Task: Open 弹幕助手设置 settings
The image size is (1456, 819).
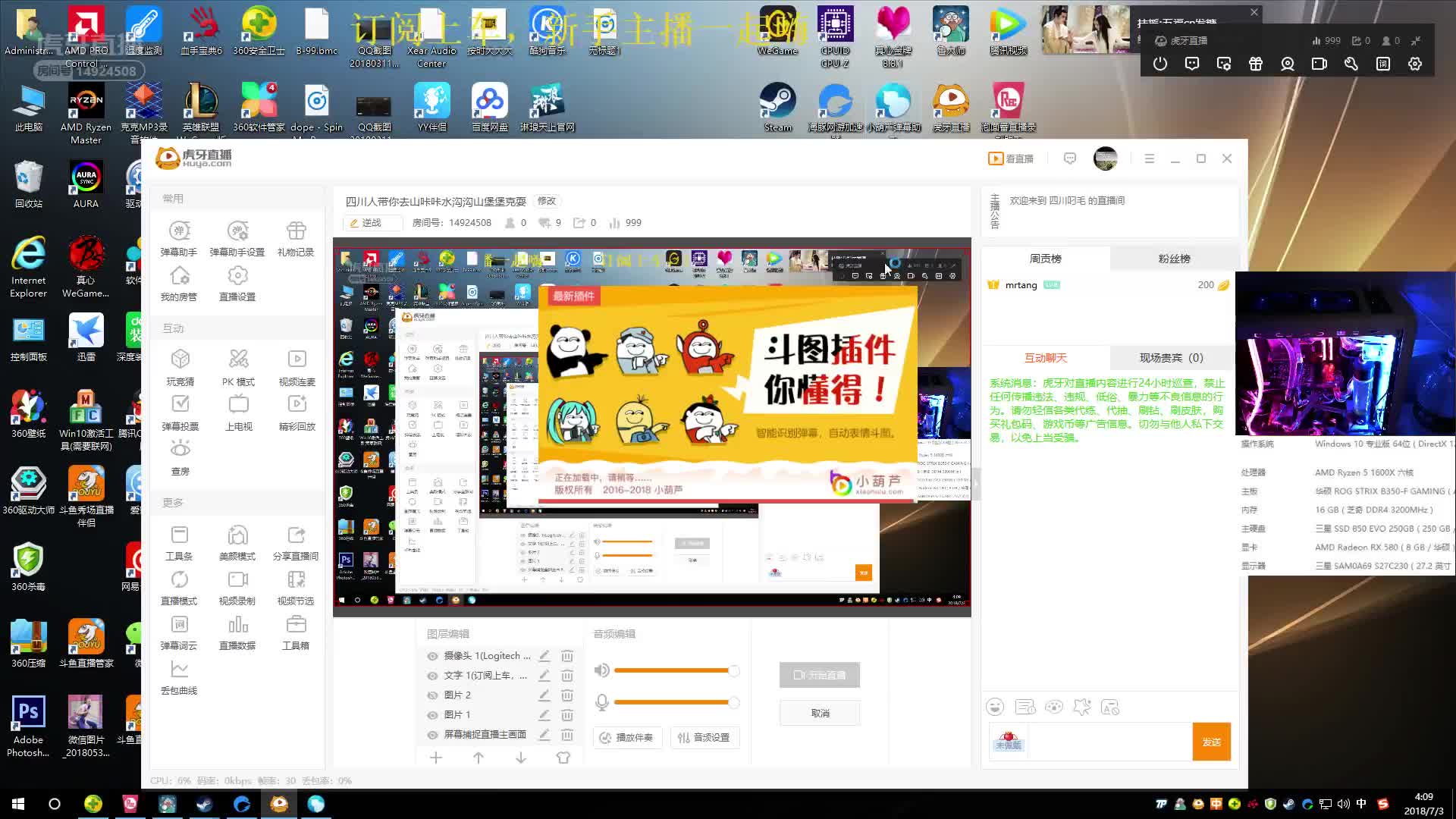Action: [x=237, y=238]
